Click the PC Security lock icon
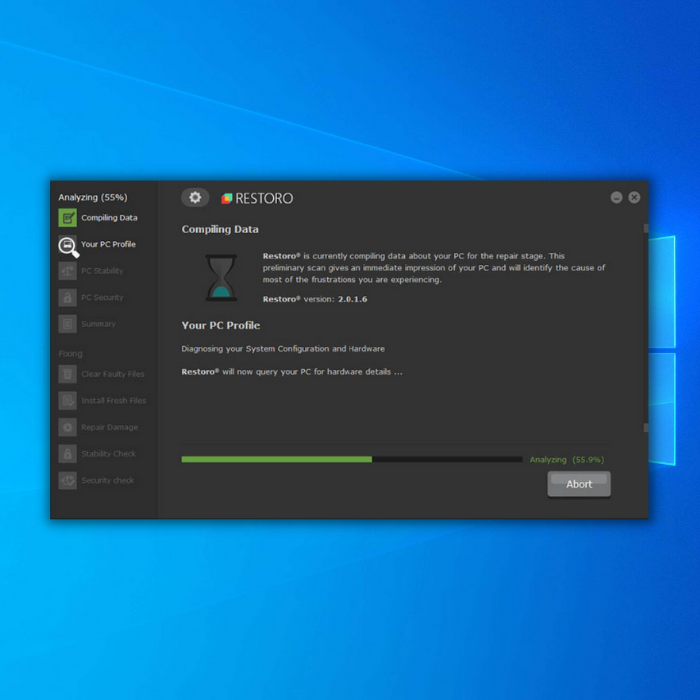The height and width of the screenshot is (700, 700). pyautogui.click(x=67, y=297)
